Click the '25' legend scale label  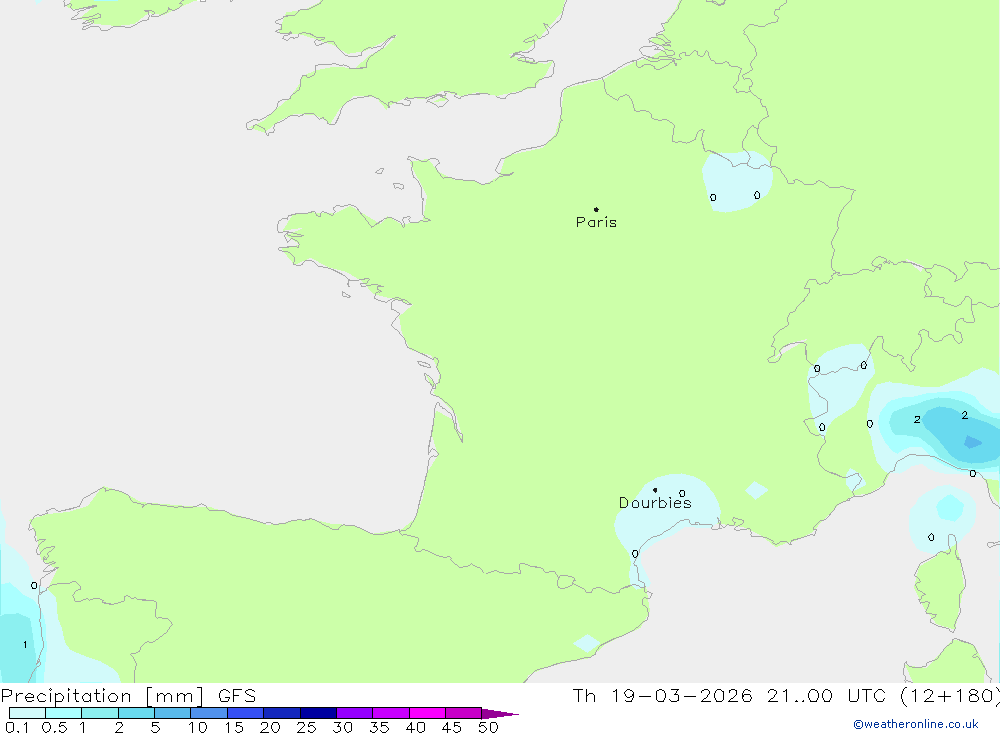pos(306,727)
